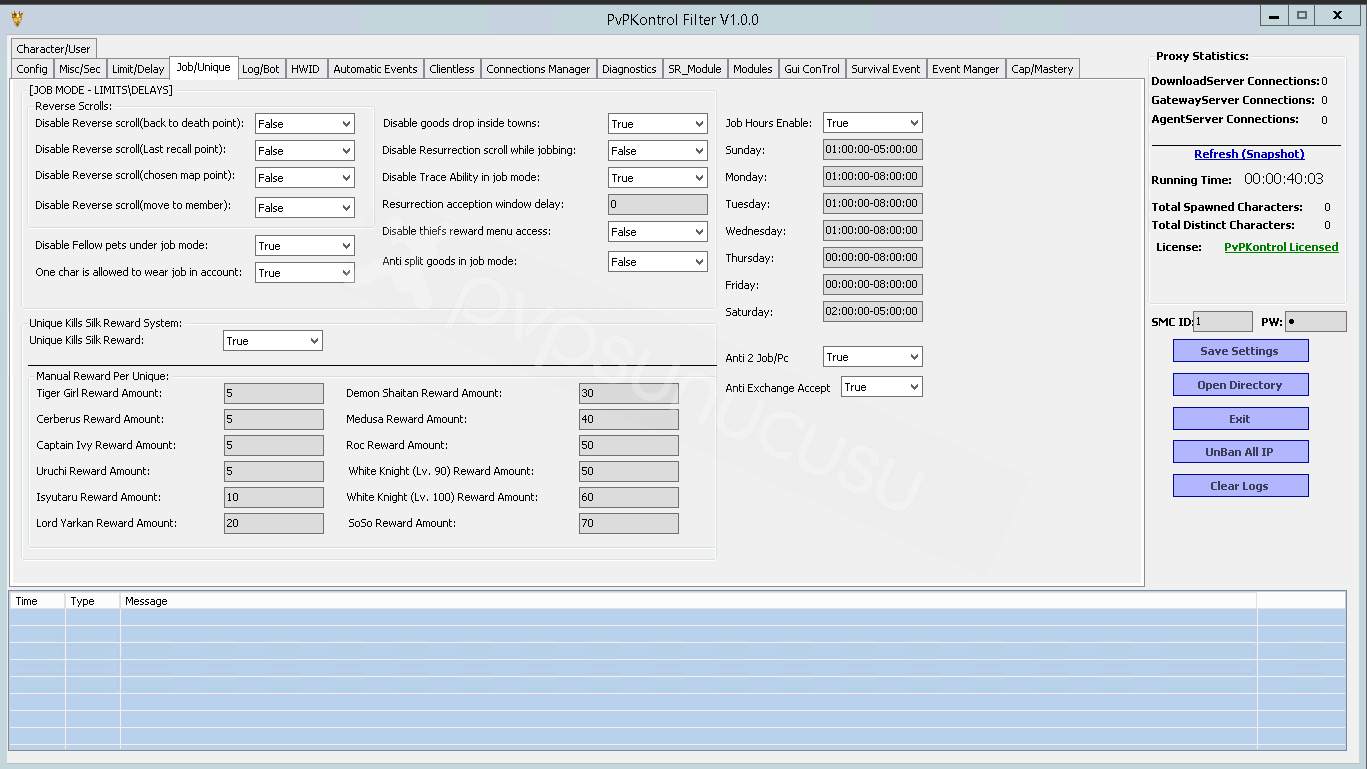Select the HWID tab
The width and height of the screenshot is (1367, 769).
(x=306, y=69)
